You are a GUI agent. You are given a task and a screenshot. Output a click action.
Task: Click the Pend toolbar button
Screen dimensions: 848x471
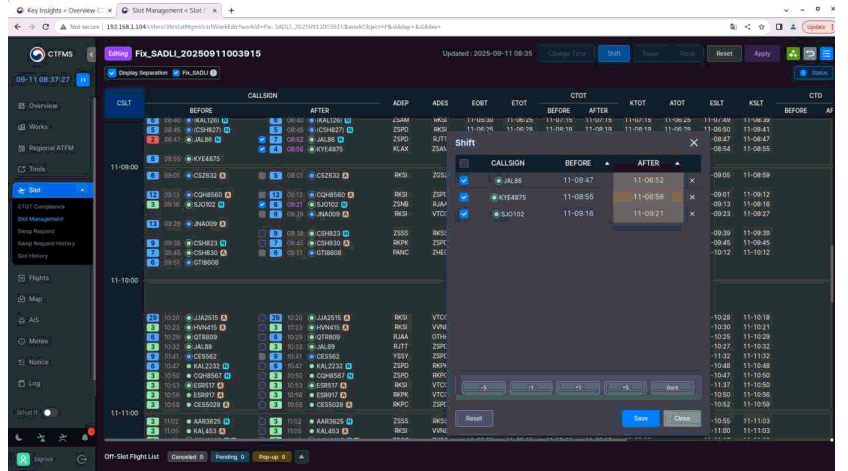pos(687,54)
